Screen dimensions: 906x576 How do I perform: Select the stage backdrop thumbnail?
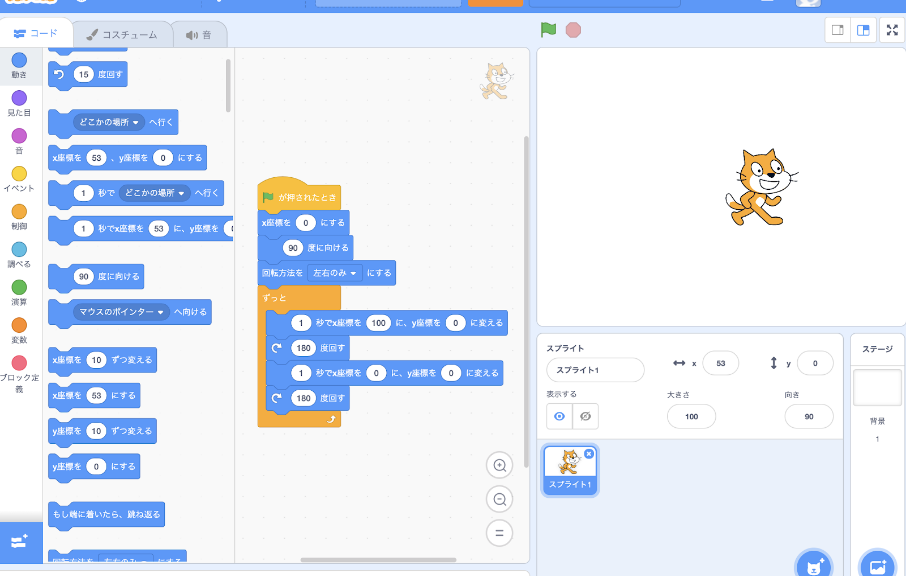[x=877, y=388]
